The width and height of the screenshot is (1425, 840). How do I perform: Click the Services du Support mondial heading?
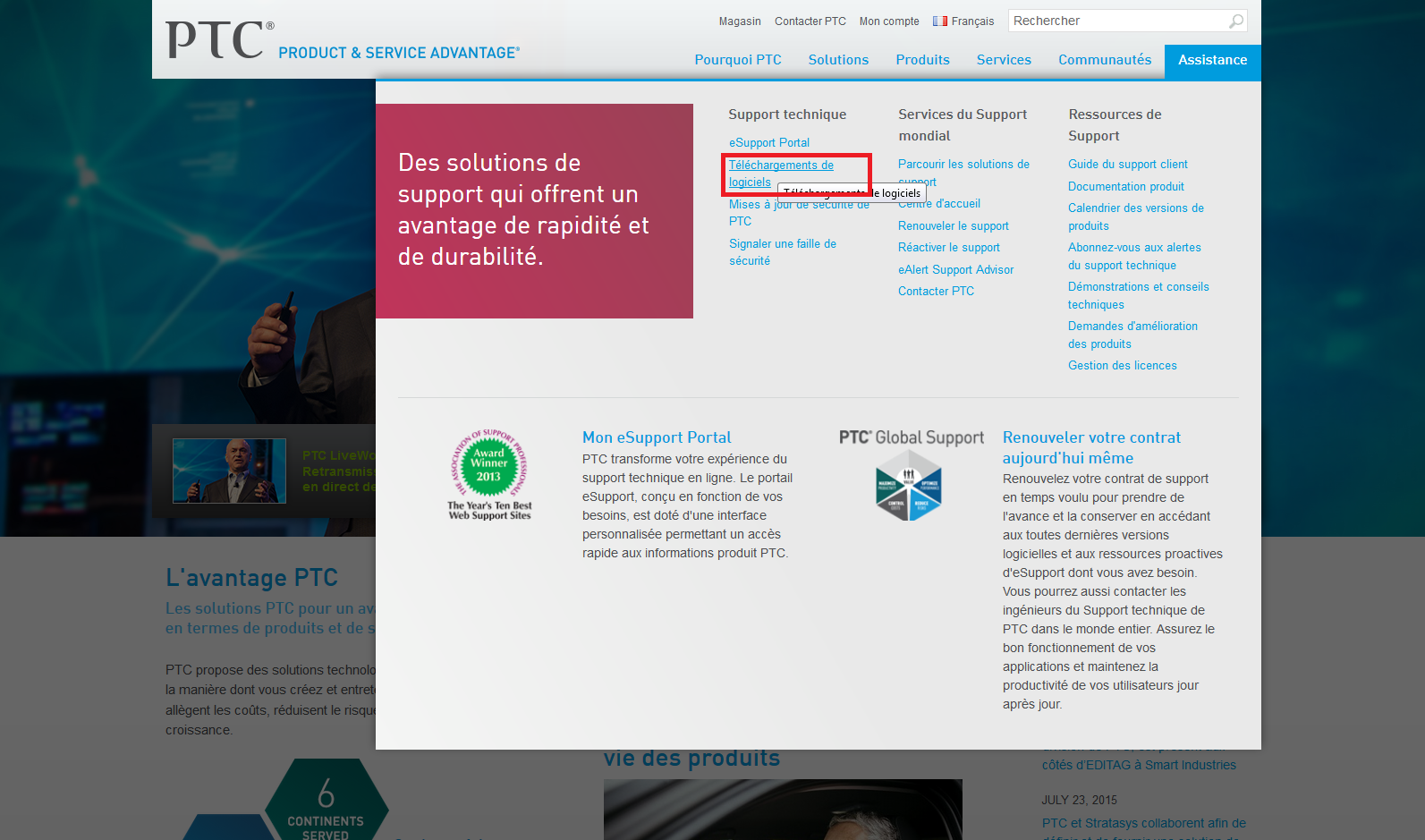[x=963, y=125]
